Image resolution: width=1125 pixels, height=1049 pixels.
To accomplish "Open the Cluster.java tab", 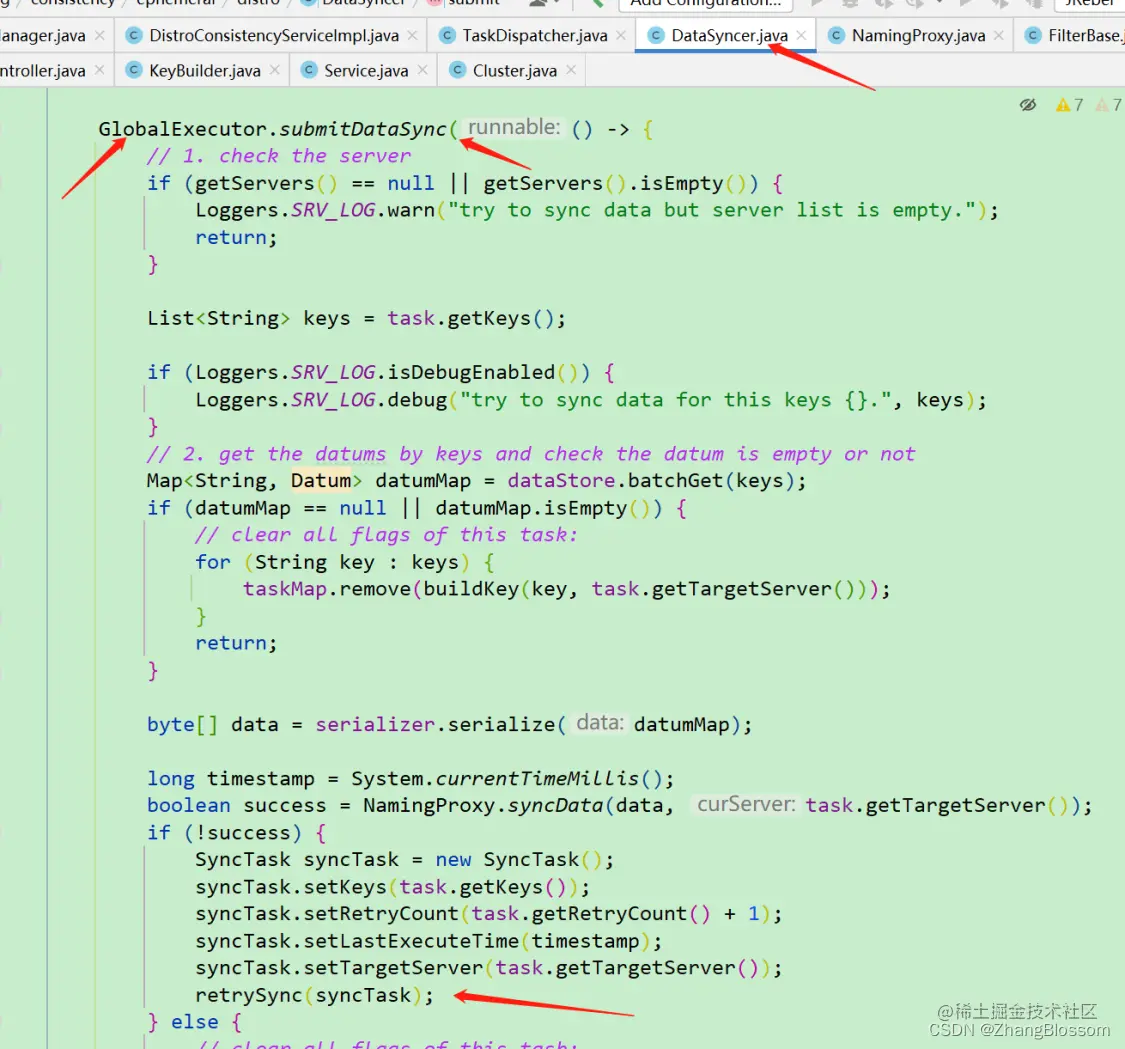I will [514, 70].
